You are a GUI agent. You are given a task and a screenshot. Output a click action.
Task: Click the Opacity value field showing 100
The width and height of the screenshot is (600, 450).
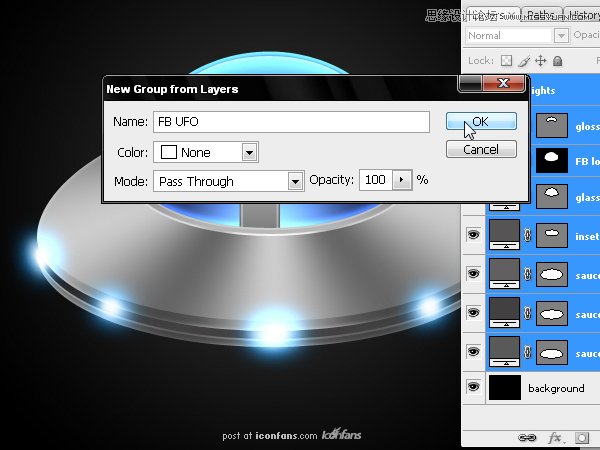click(x=376, y=180)
